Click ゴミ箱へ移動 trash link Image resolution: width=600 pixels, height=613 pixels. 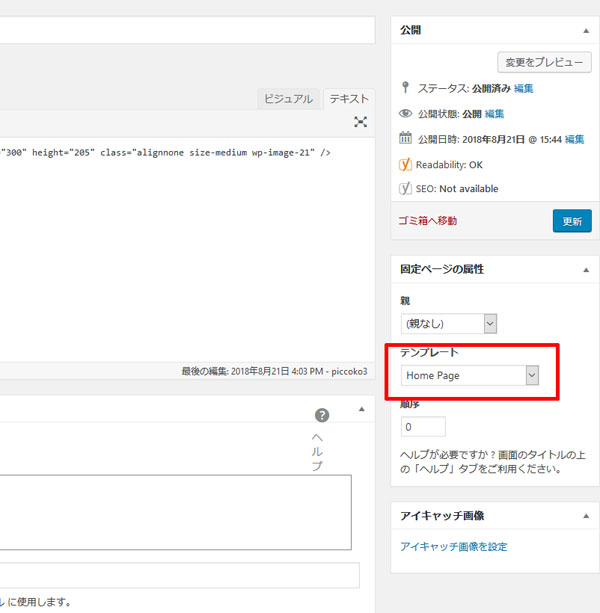pyautogui.click(x=428, y=221)
